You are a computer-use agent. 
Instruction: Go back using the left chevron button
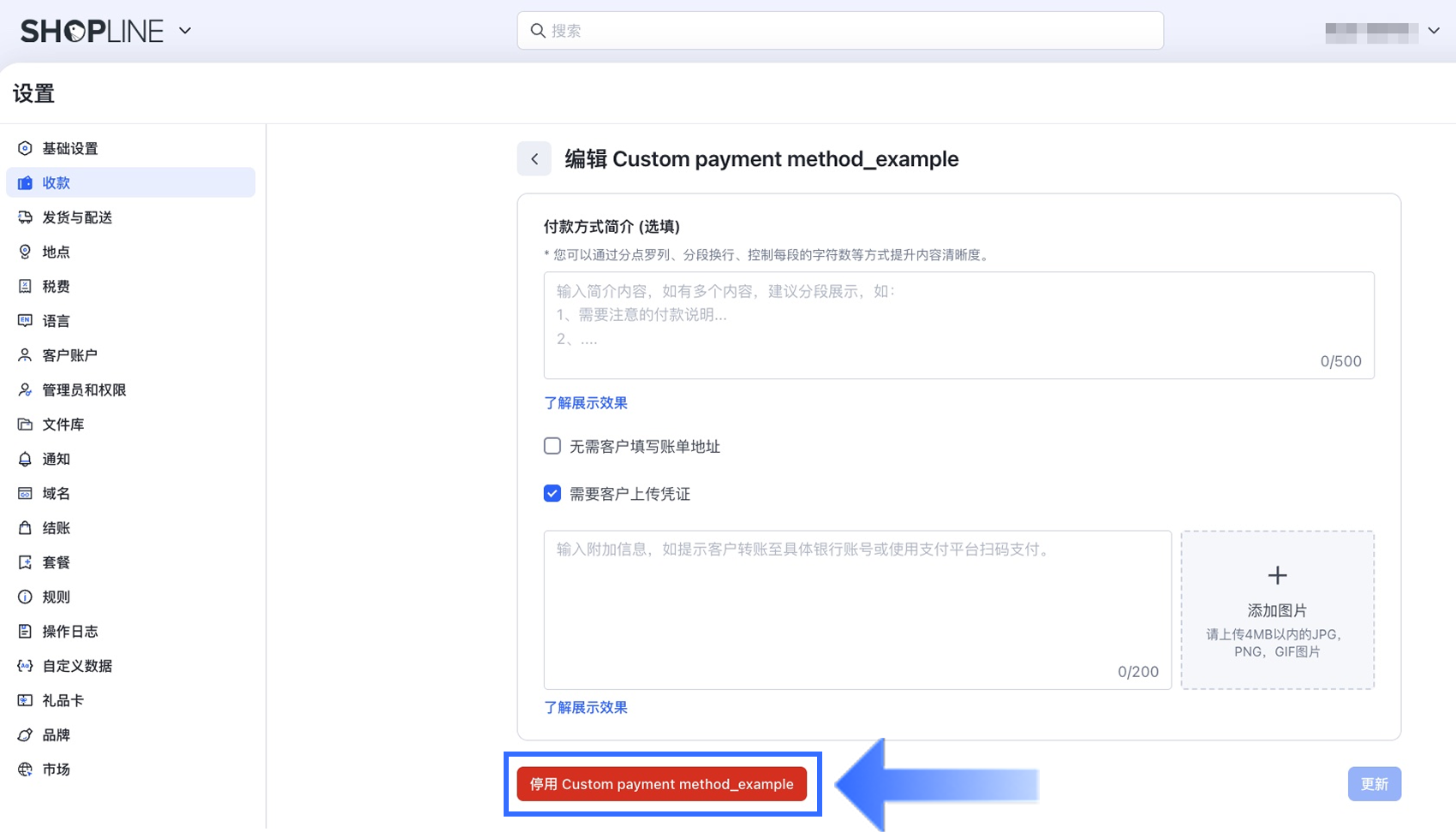(534, 159)
